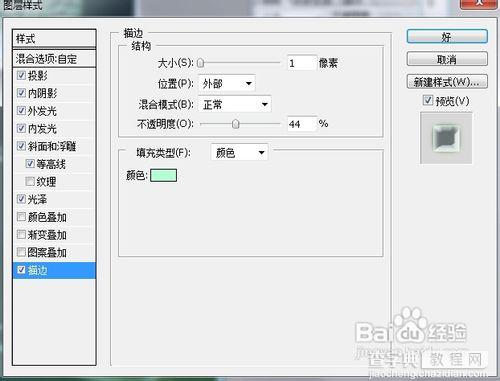Open the 内发光 settings panel

42,129
